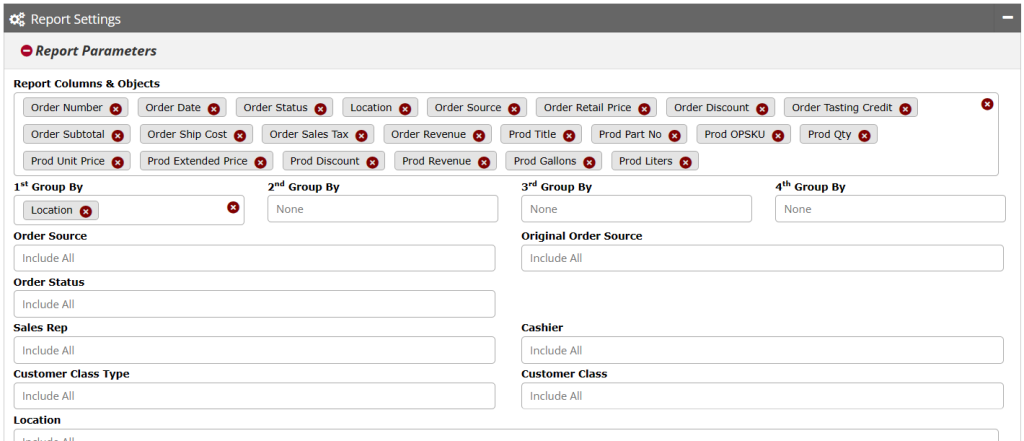The image size is (1024, 441).
Task: Remove the Order Date tag
Action: 213,109
